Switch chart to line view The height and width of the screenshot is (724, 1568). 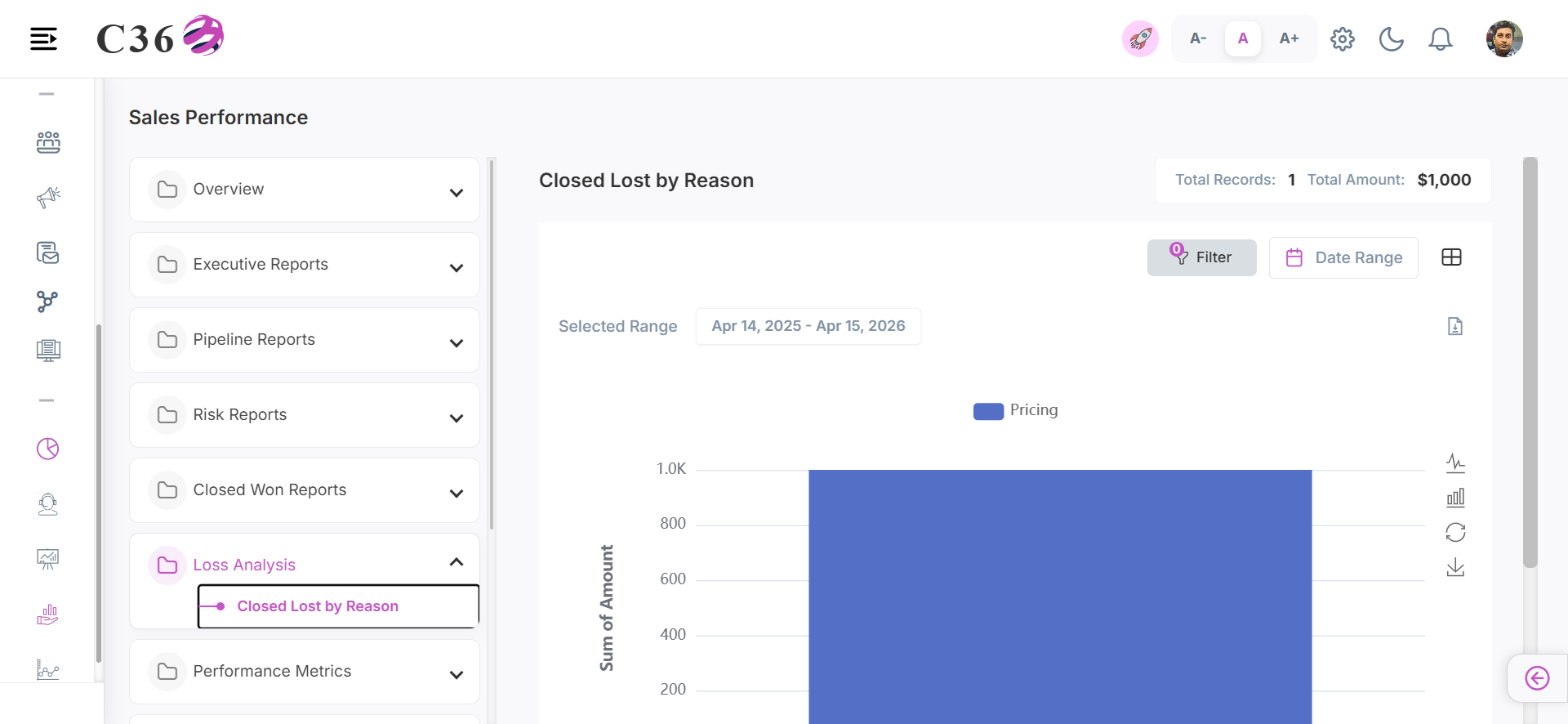point(1455,463)
